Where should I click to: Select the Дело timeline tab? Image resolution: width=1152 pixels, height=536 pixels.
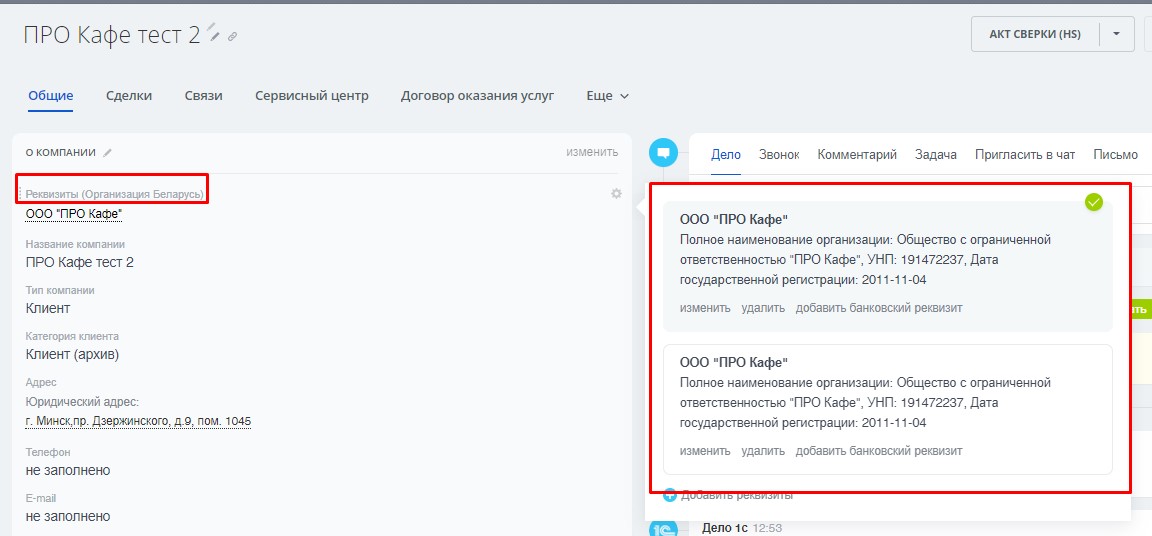726,155
